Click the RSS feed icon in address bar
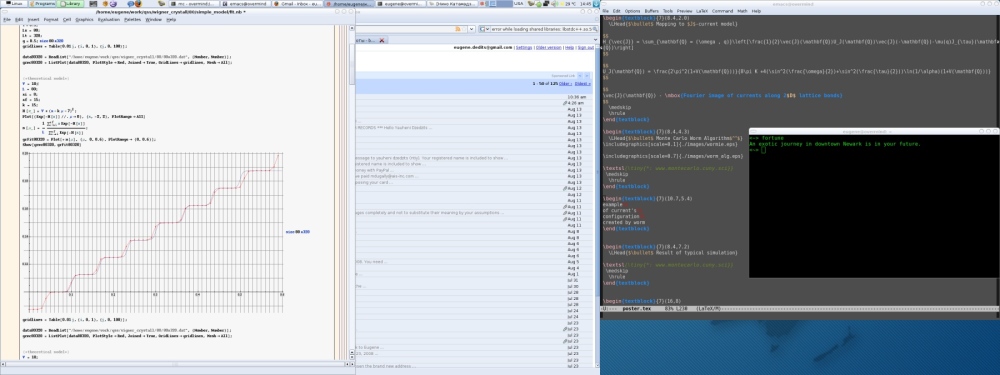Image resolution: width=1000 pixels, height=375 pixels. click(457, 29)
